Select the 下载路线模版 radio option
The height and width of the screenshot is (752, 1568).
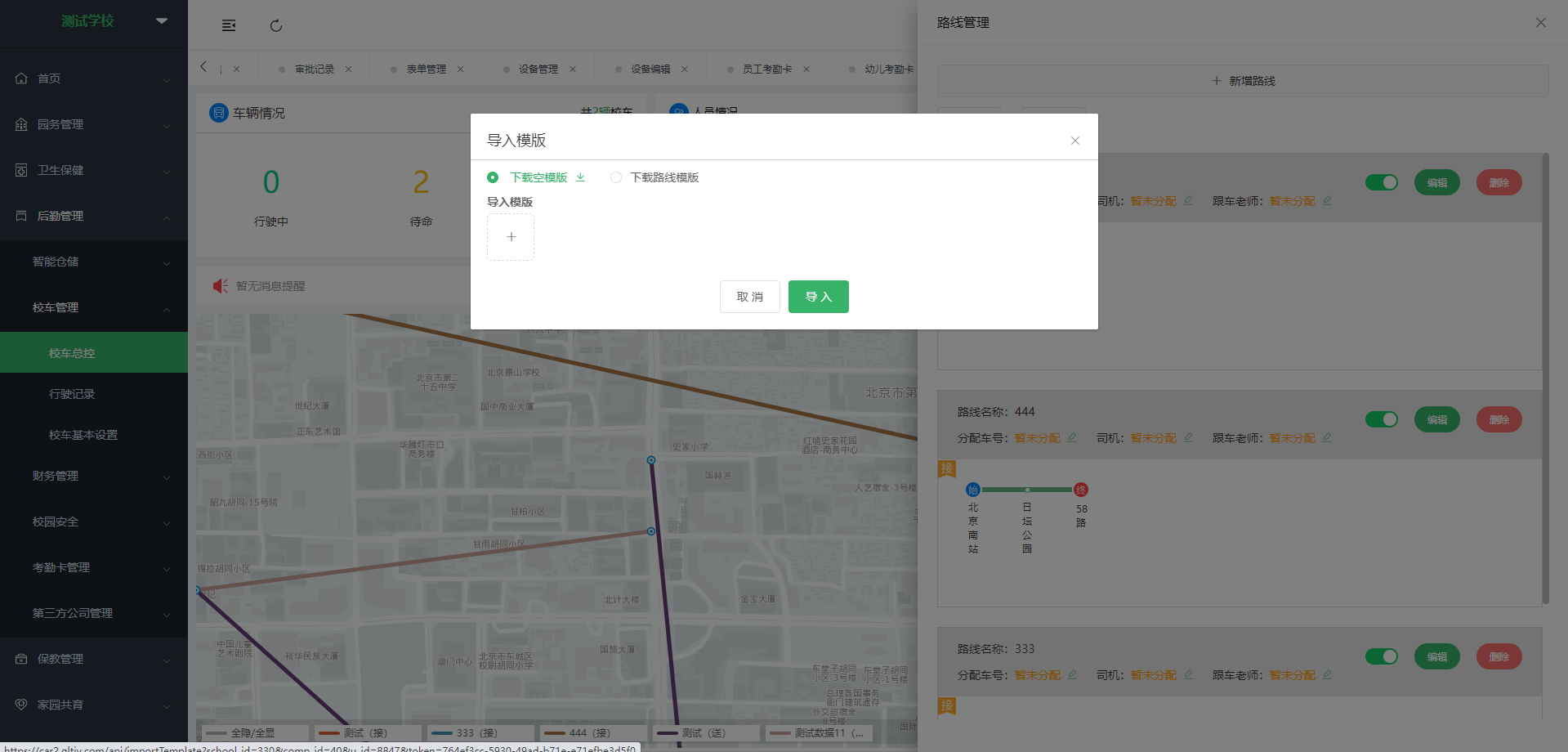(x=616, y=177)
